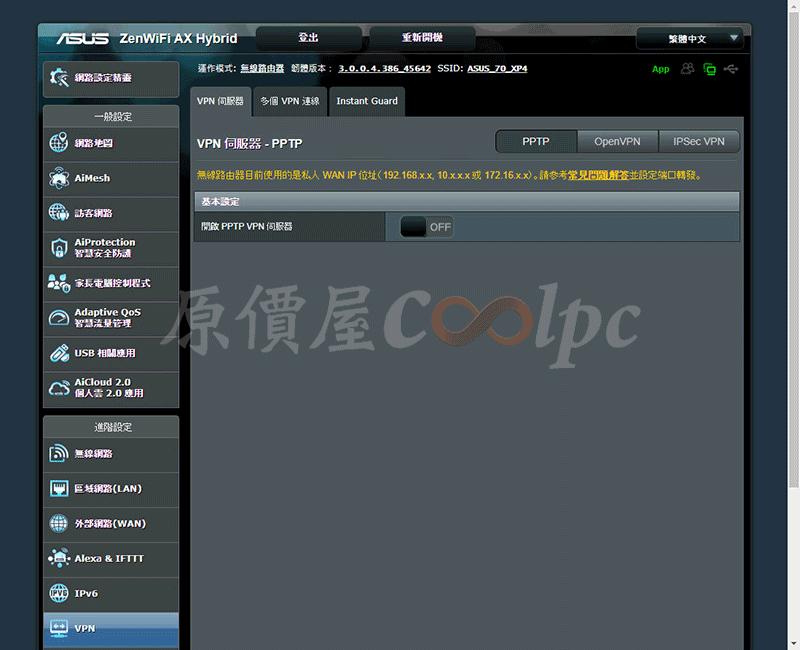Open the Guest Network globe icon
Image resolution: width=800 pixels, height=650 pixels.
point(59,212)
